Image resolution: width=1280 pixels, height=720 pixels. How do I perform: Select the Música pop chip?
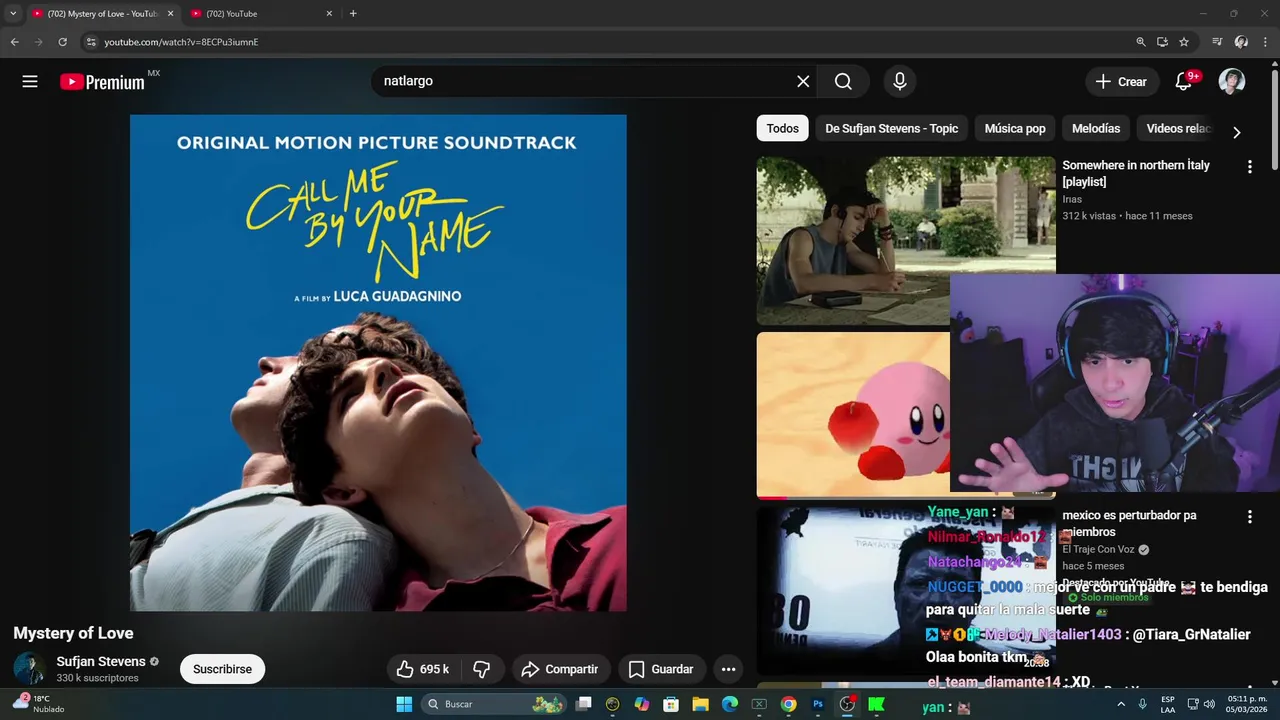(x=1015, y=128)
